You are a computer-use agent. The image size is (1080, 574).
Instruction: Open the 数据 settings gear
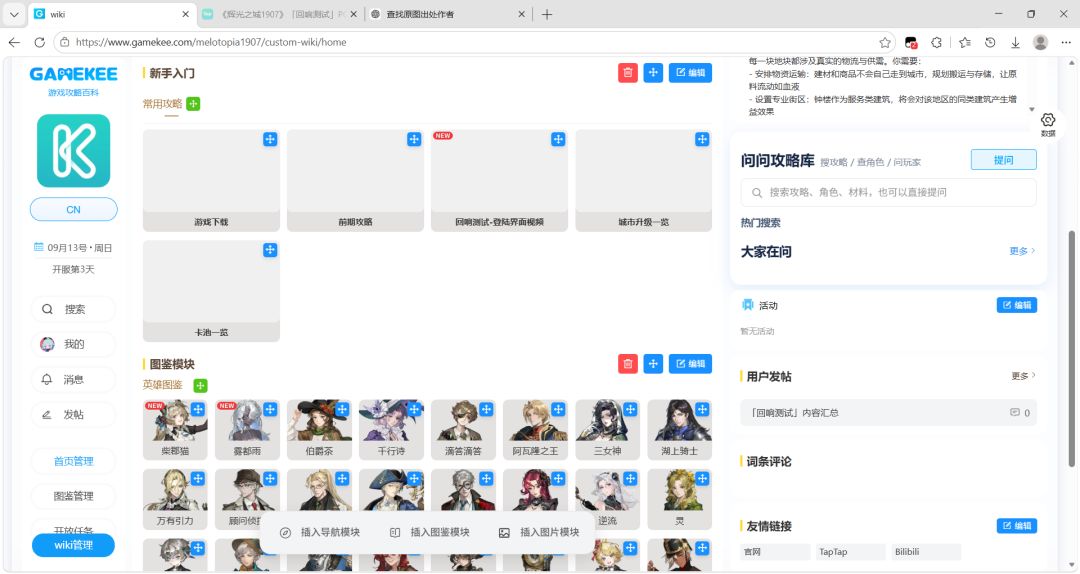pos(1048,125)
